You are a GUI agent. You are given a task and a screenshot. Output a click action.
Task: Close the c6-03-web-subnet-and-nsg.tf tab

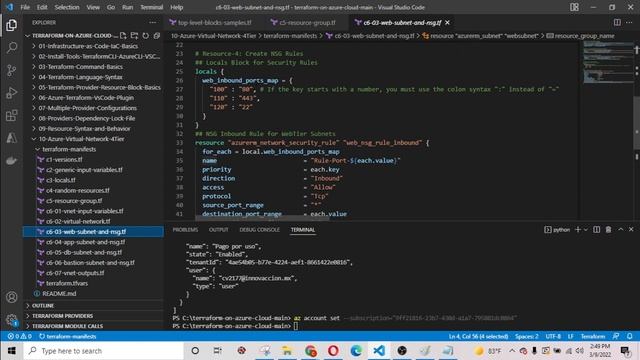[x=447, y=22]
